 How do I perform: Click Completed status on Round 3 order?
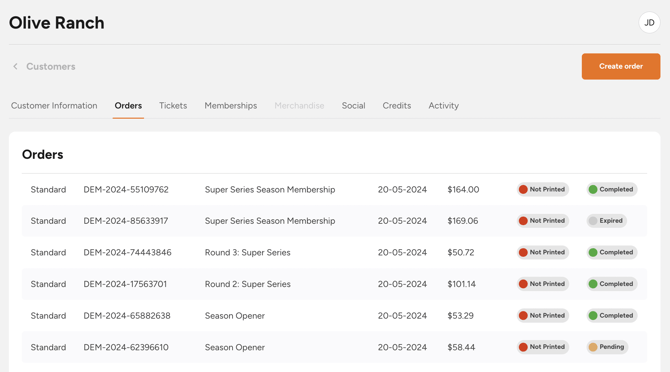pos(612,252)
